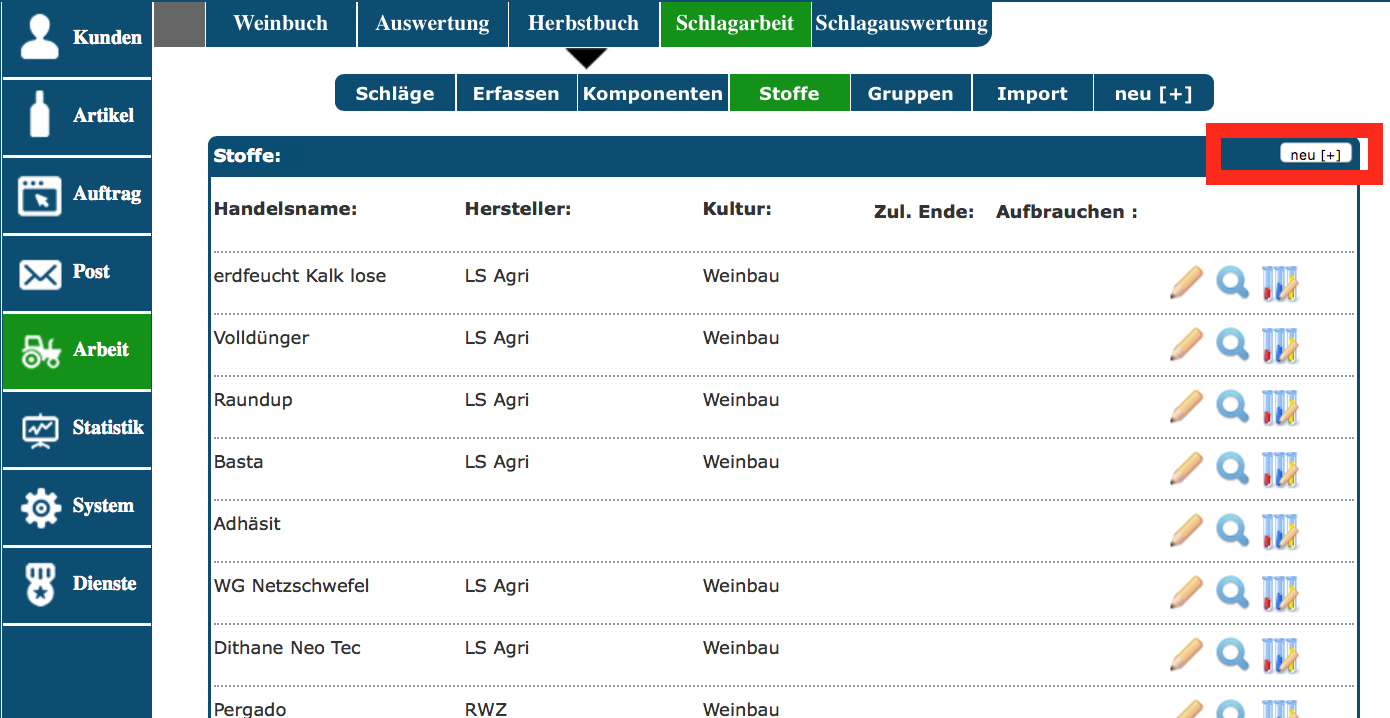Click the pencil edit icon for Volldünger
Screen dimensions: 1390x718
click(1186, 345)
